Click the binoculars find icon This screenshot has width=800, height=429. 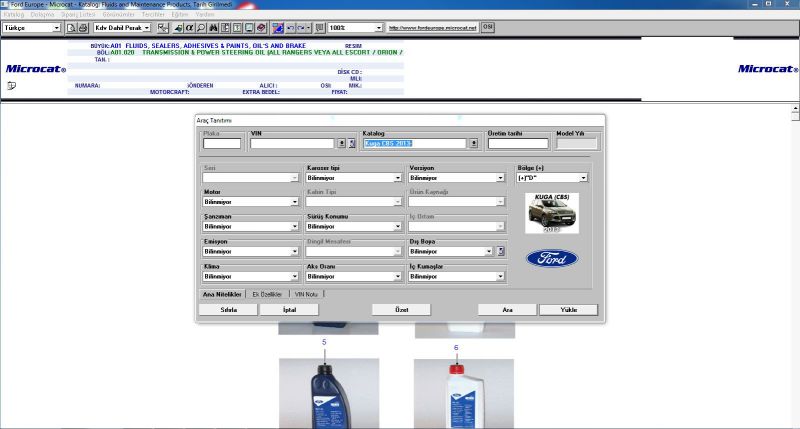[213, 28]
